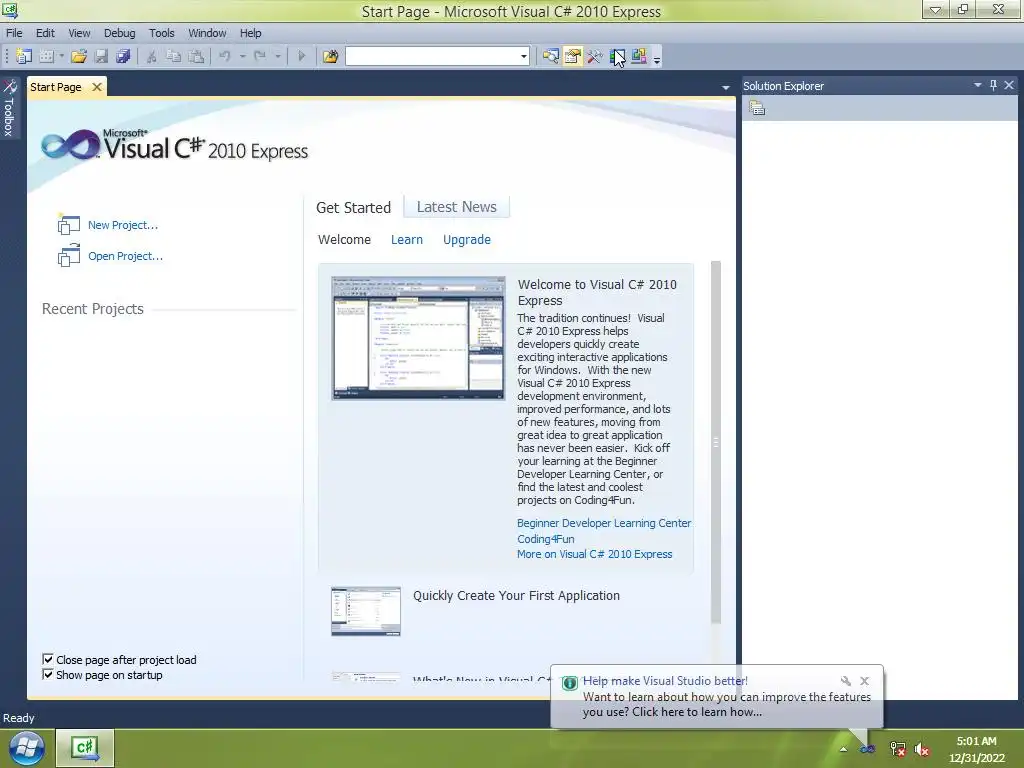The height and width of the screenshot is (768, 1024).
Task: Click the Start Page toolbar icon
Action: pyautogui.click(x=617, y=56)
